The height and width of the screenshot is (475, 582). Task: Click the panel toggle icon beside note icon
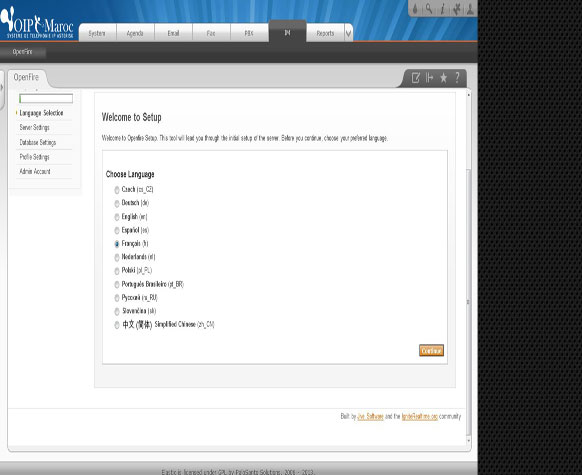click(429, 78)
